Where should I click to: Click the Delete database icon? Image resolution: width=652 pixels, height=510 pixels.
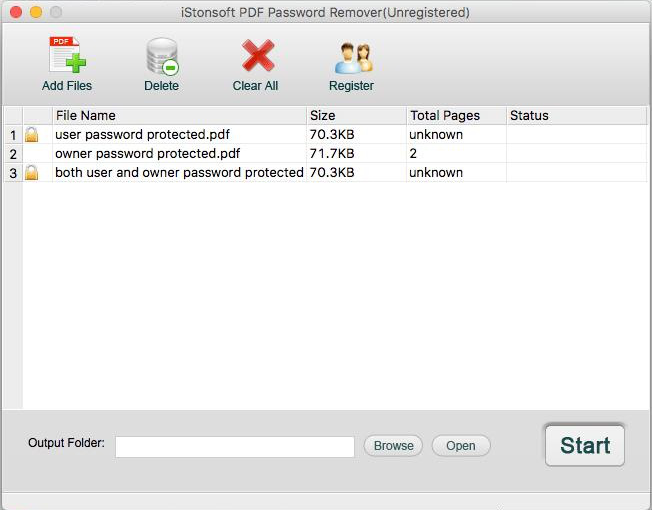tap(161, 56)
